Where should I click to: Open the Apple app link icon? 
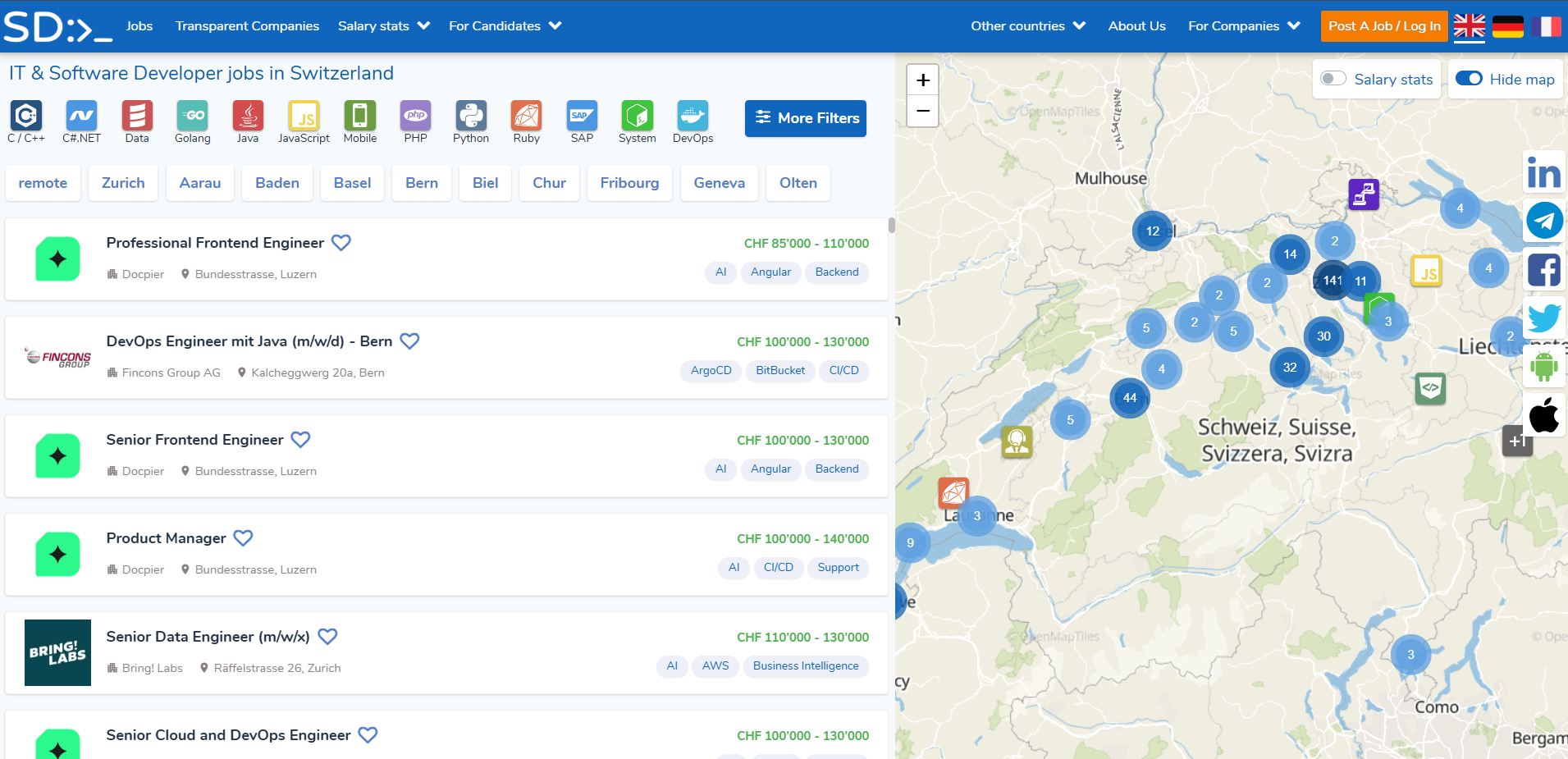point(1544,414)
